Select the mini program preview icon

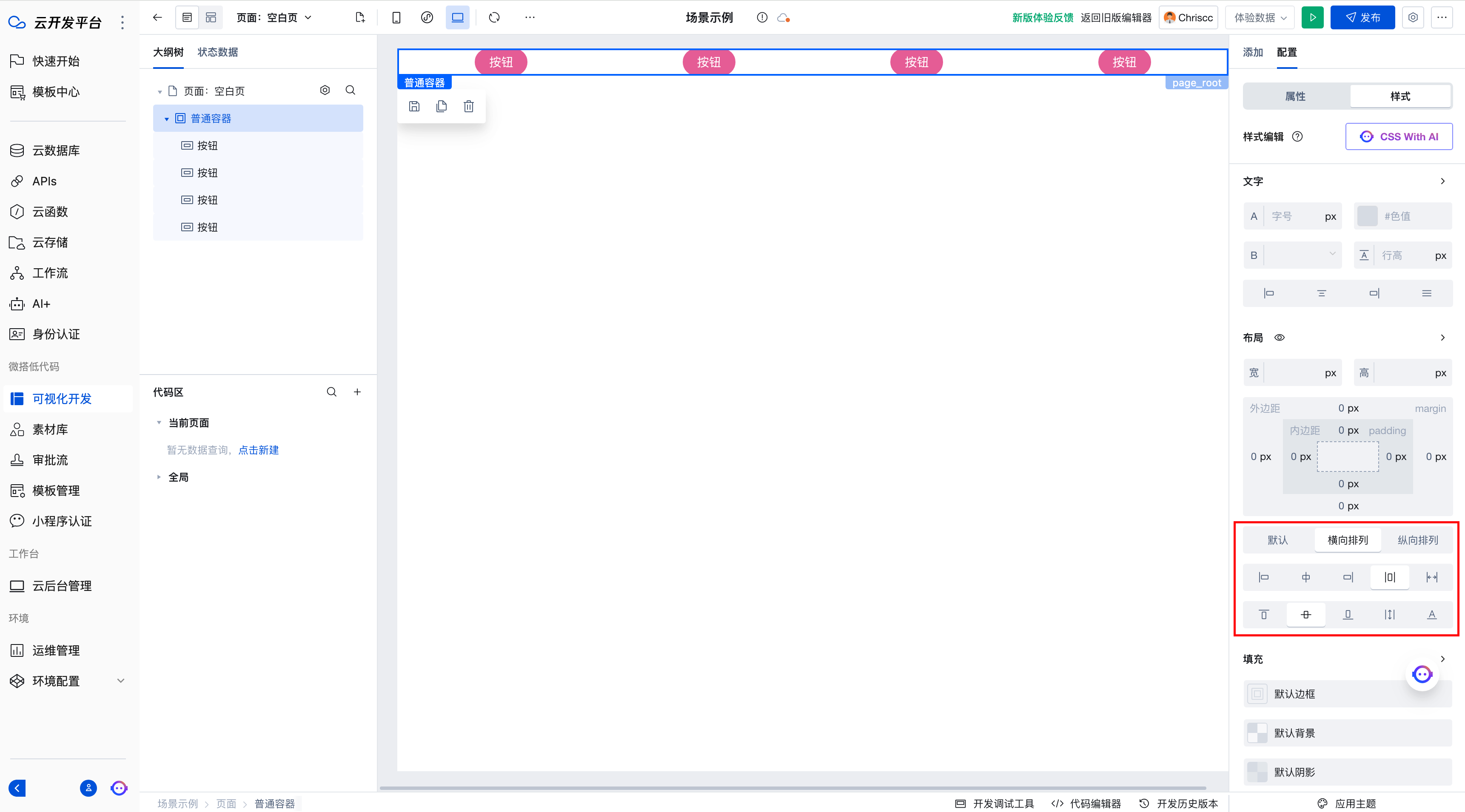tap(427, 17)
